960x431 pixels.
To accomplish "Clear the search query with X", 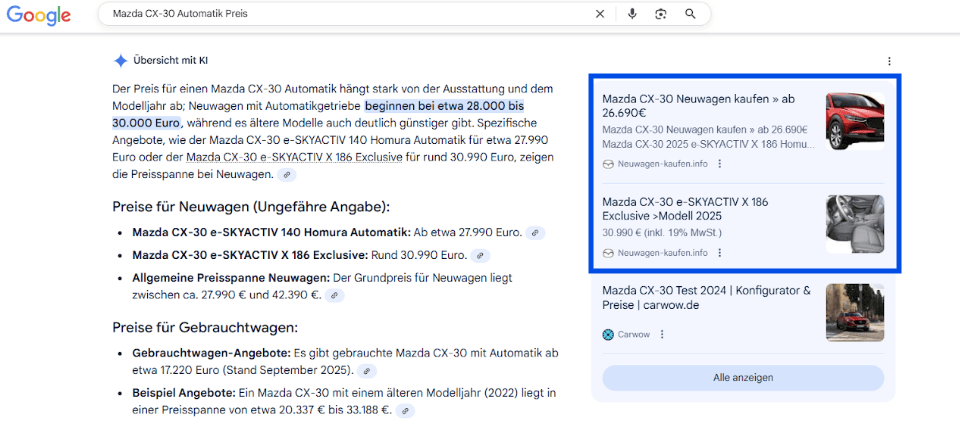I will (x=600, y=14).
